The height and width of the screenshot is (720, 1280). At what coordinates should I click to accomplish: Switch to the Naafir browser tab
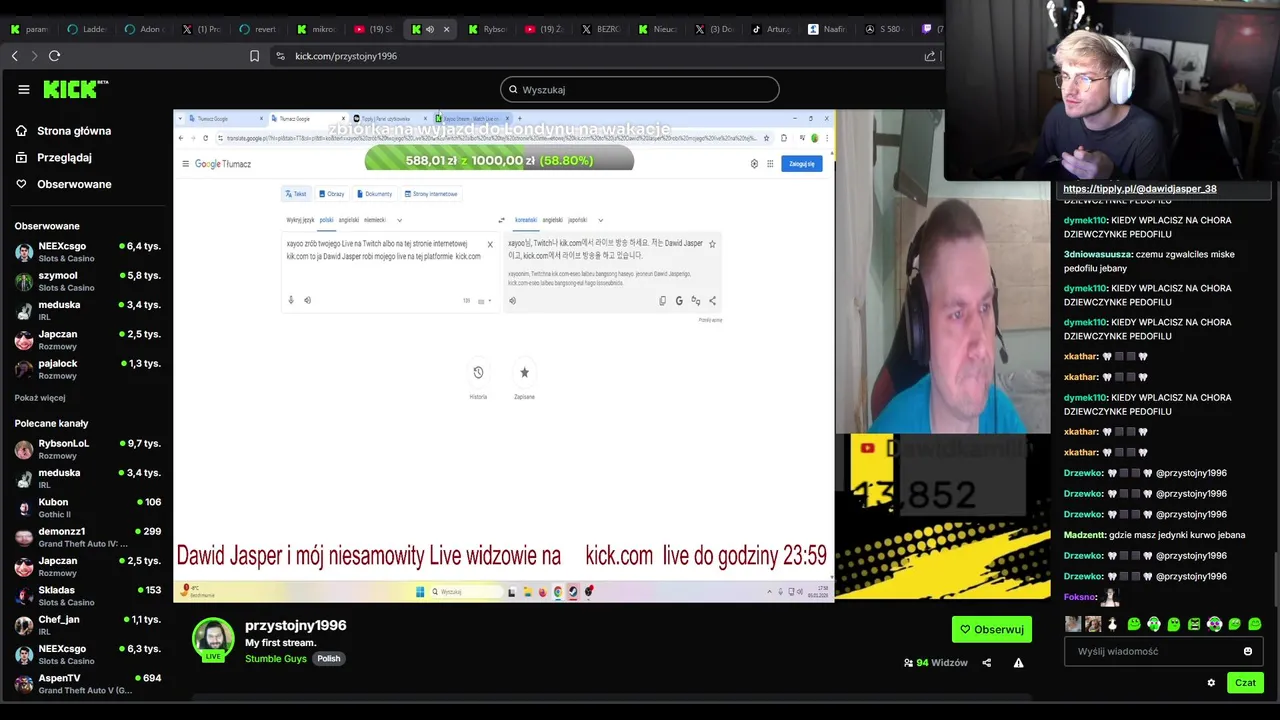827,29
